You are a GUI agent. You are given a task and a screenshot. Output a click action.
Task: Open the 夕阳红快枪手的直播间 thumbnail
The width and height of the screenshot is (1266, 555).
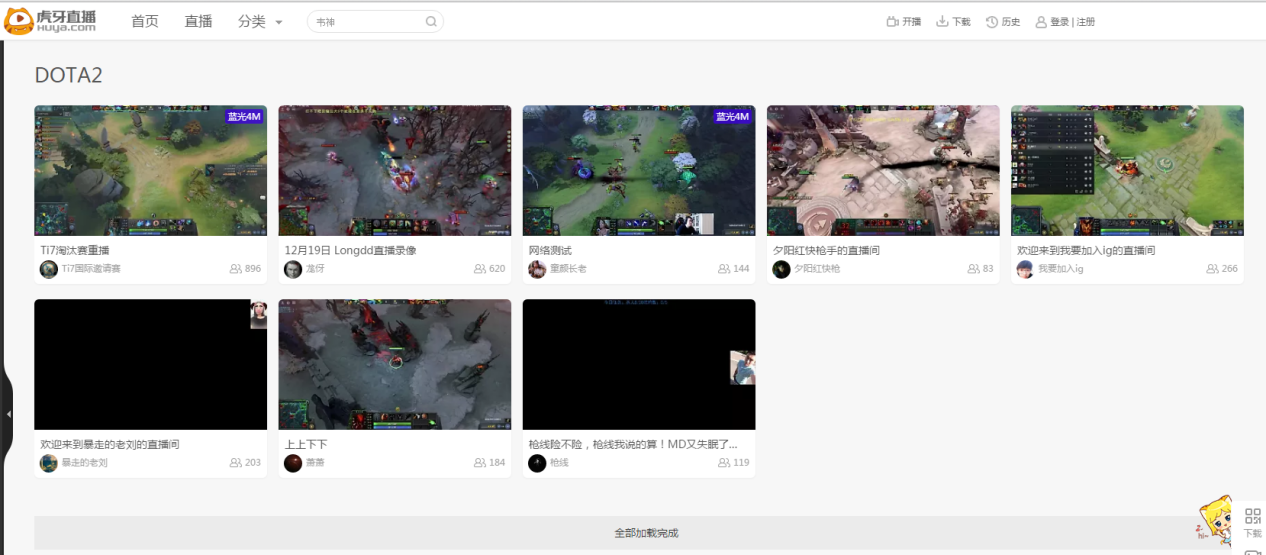883,171
